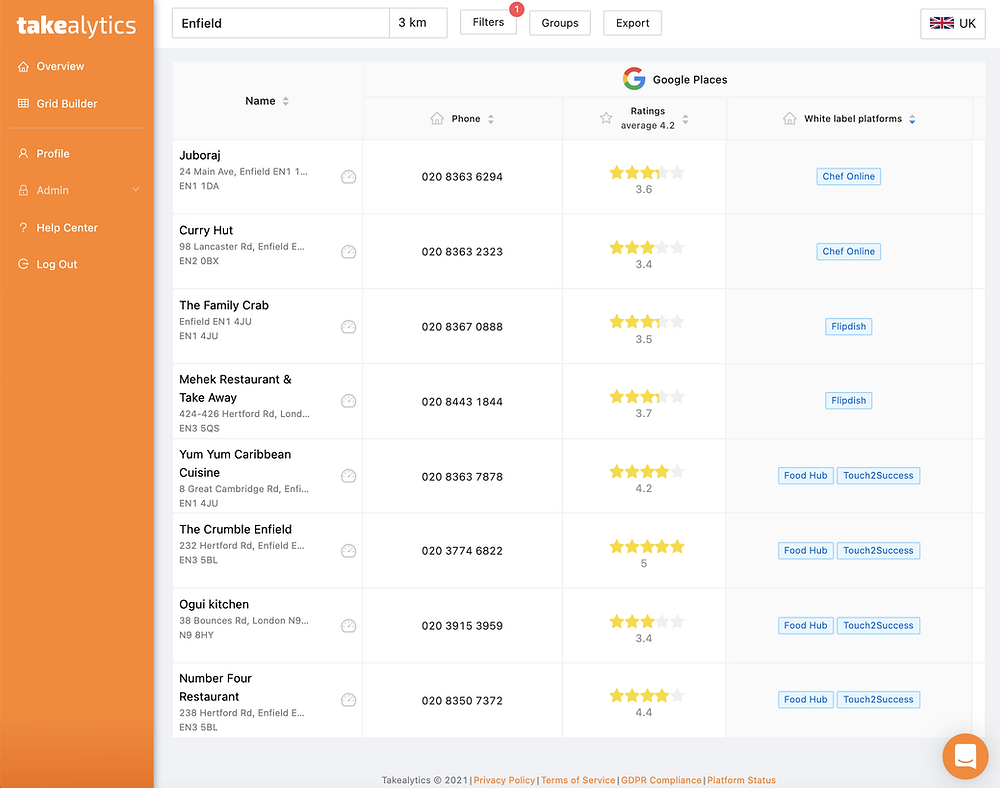Click the star icon in Ratings header

(x=606, y=118)
